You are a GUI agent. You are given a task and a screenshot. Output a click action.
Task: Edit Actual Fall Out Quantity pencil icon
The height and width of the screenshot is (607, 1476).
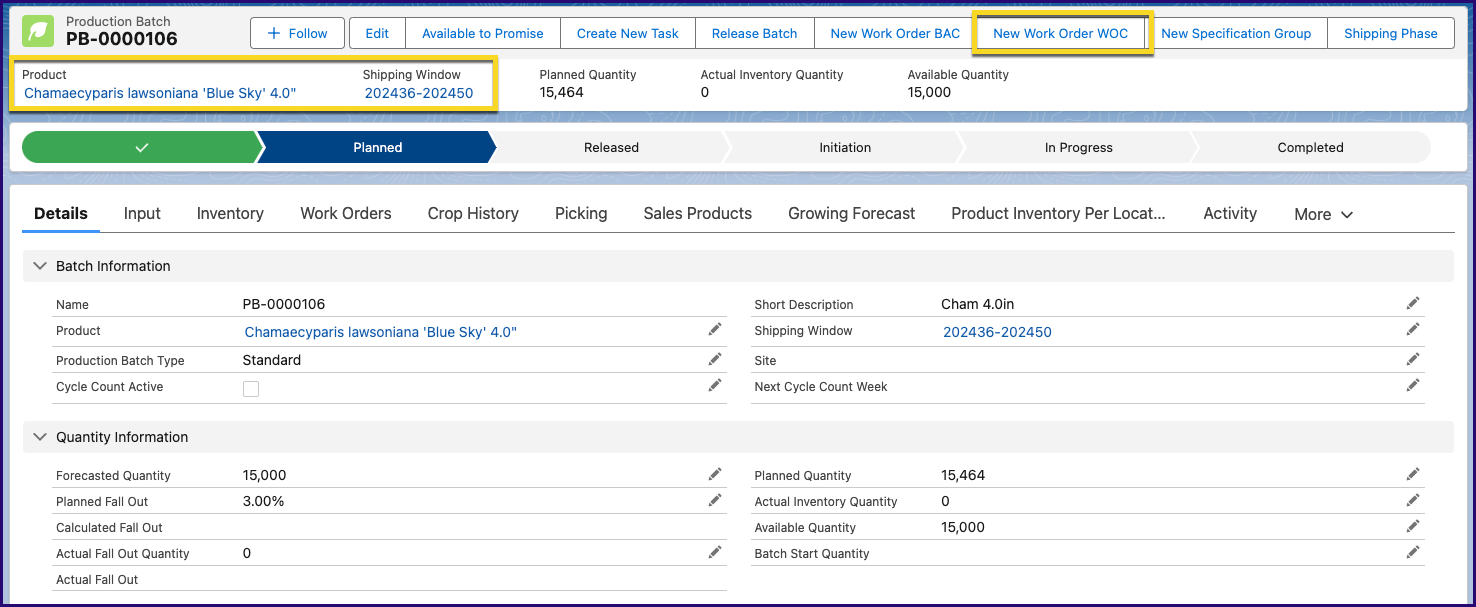715,552
